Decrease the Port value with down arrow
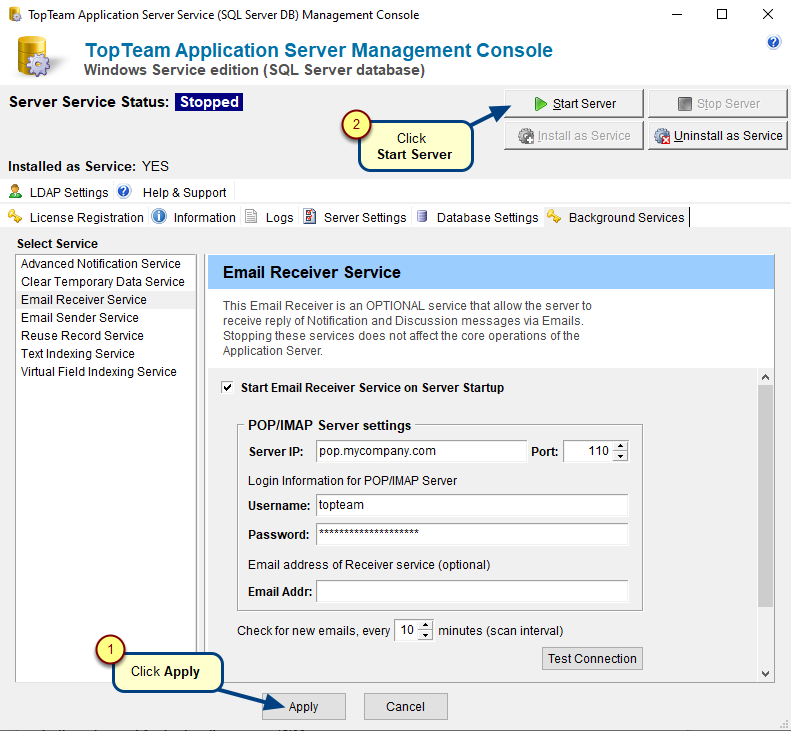The image size is (791, 731). (620, 456)
